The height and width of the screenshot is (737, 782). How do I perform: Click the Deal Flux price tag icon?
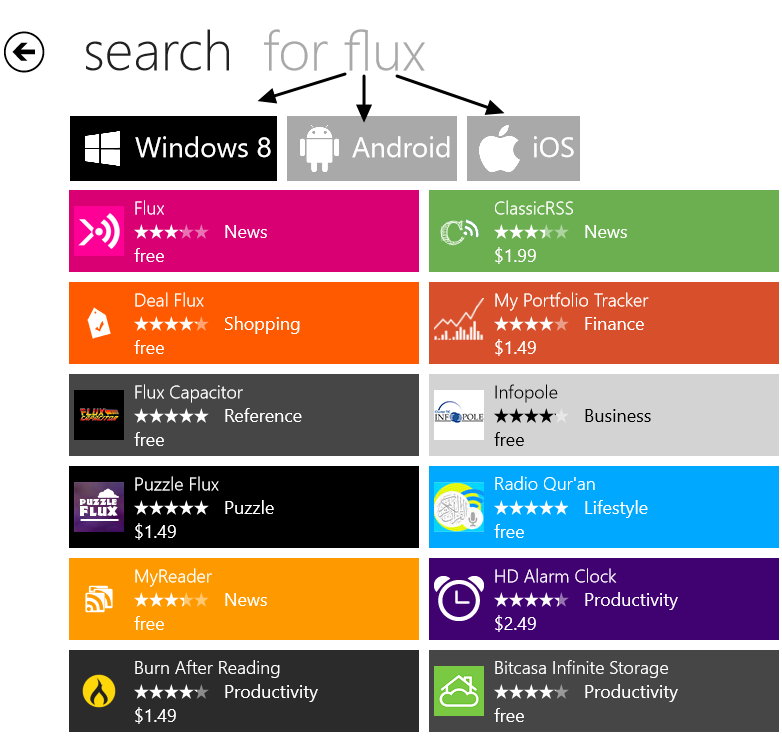[x=99, y=323]
